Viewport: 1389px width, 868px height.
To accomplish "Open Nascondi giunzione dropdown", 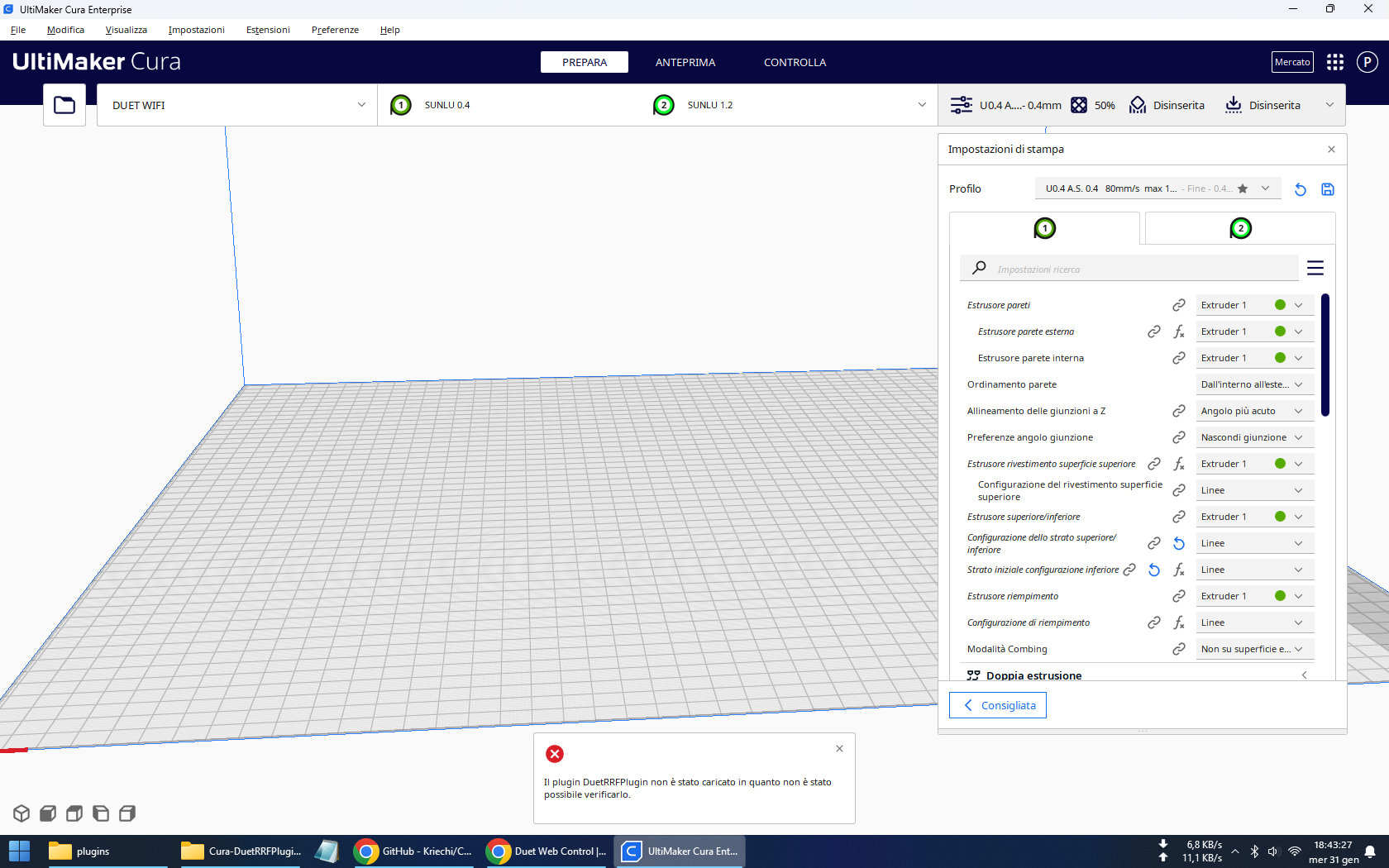I will pos(1254,437).
